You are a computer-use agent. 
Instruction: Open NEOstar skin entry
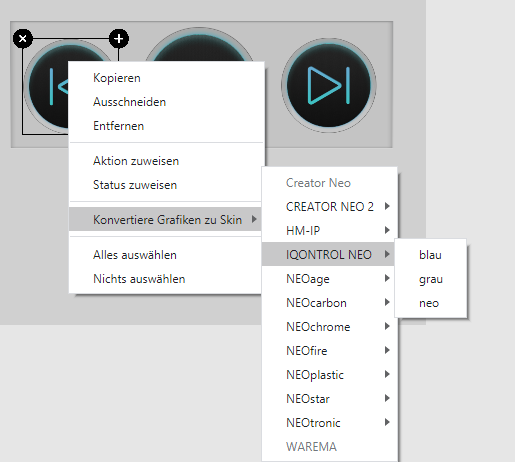[x=330, y=399]
